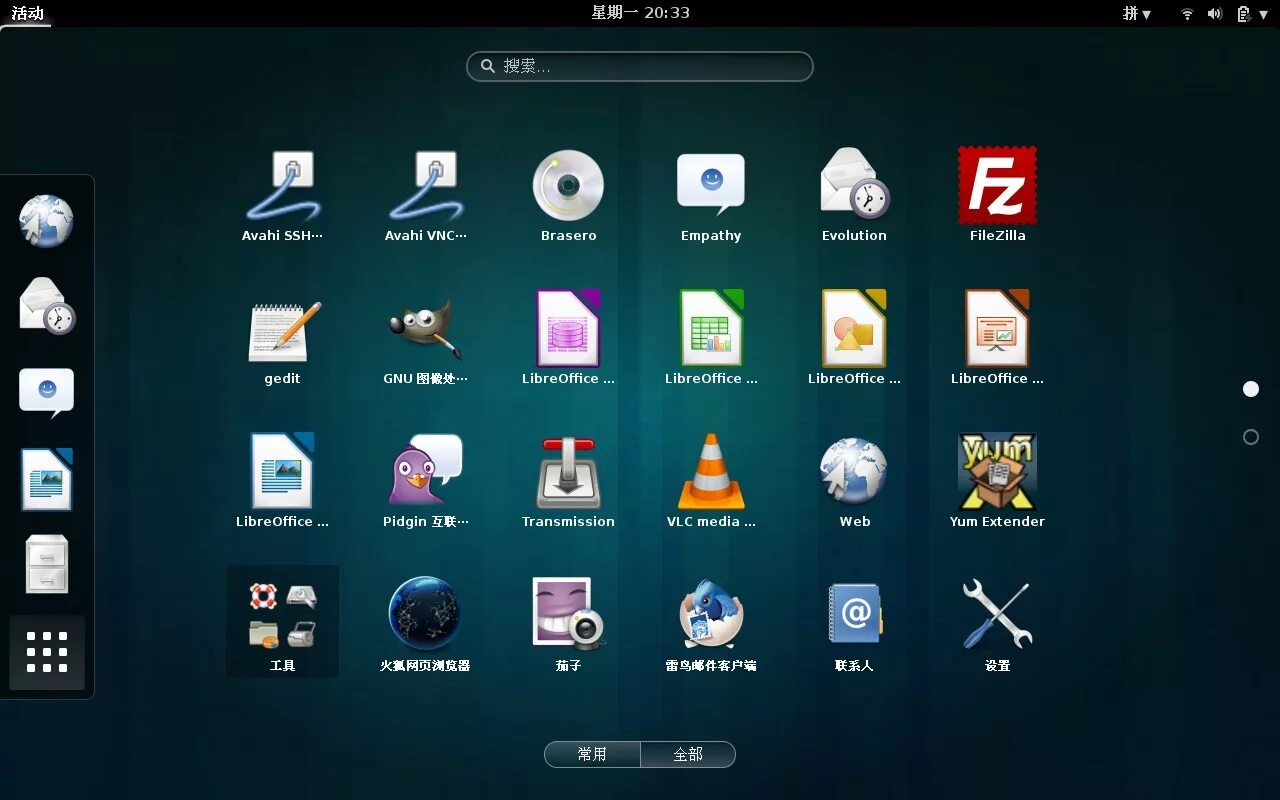This screenshot has width=1280, height=800.
Task: Focus the 搜索 search field
Action: pyautogui.click(x=640, y=66)
